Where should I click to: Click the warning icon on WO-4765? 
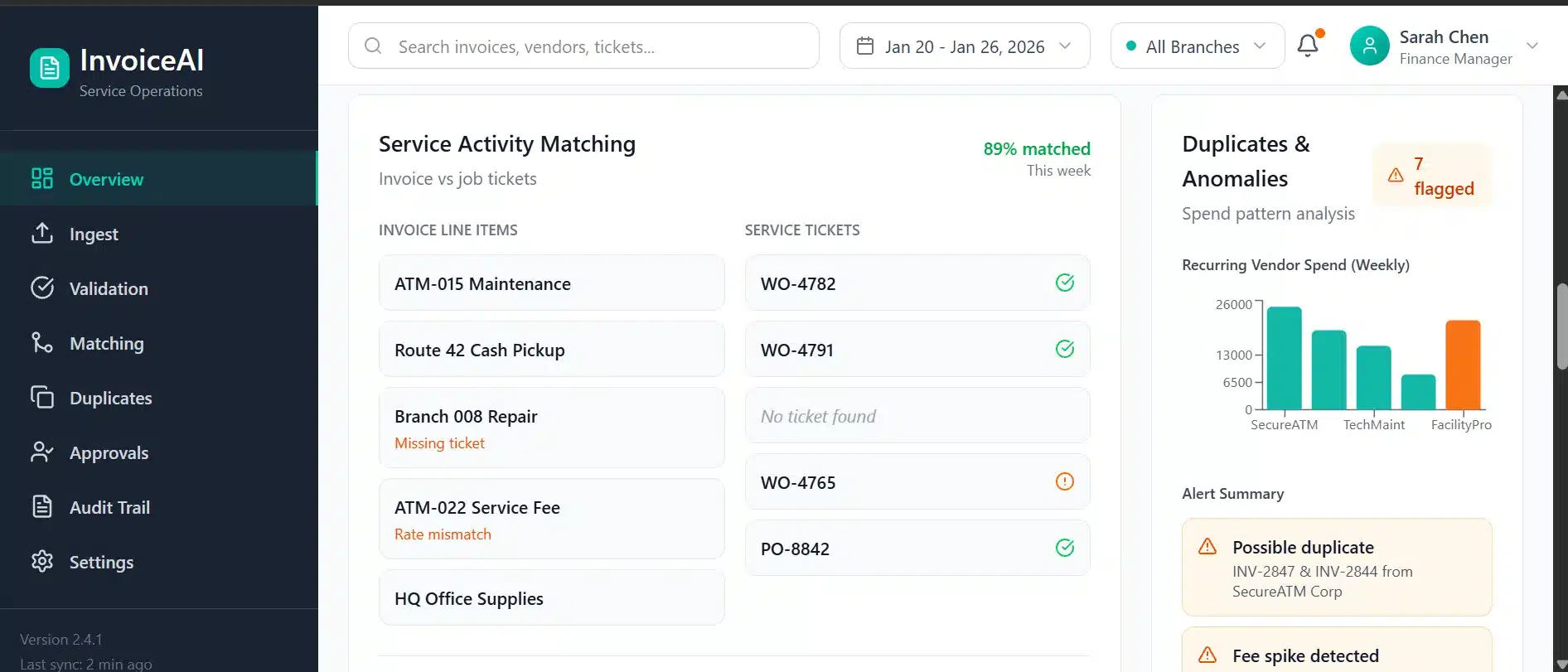coord(1065,481)
